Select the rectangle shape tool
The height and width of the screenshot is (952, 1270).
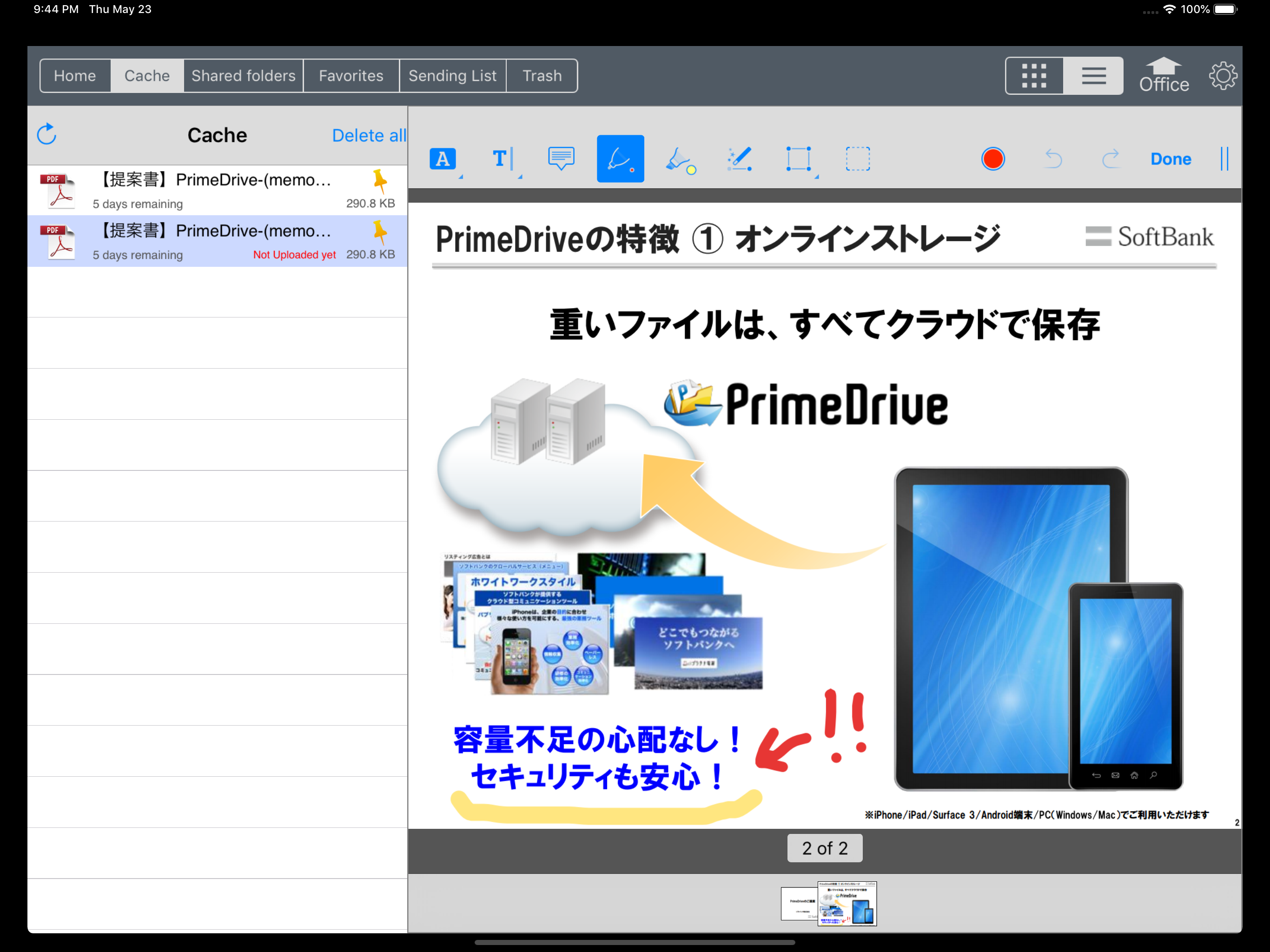798,159
